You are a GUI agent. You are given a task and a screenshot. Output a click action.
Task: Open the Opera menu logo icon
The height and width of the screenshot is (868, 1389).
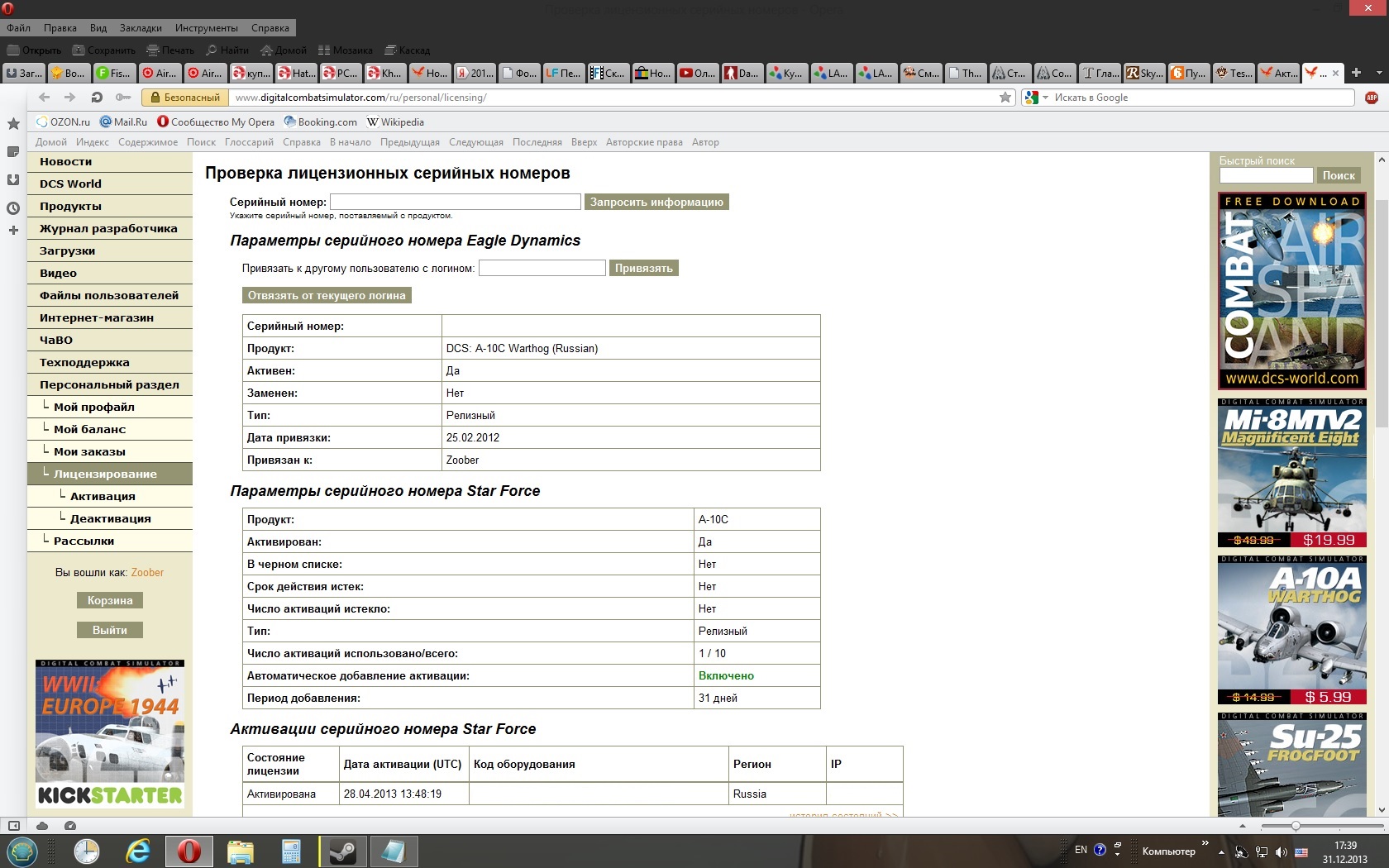[8, 9]
